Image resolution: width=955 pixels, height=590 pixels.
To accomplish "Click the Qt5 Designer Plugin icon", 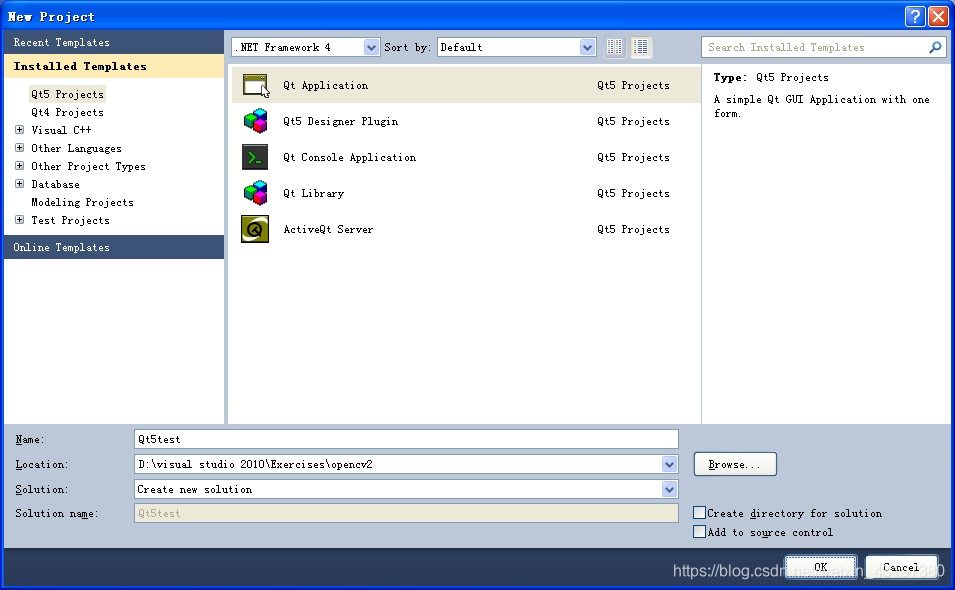I will [x=253, y=121].
